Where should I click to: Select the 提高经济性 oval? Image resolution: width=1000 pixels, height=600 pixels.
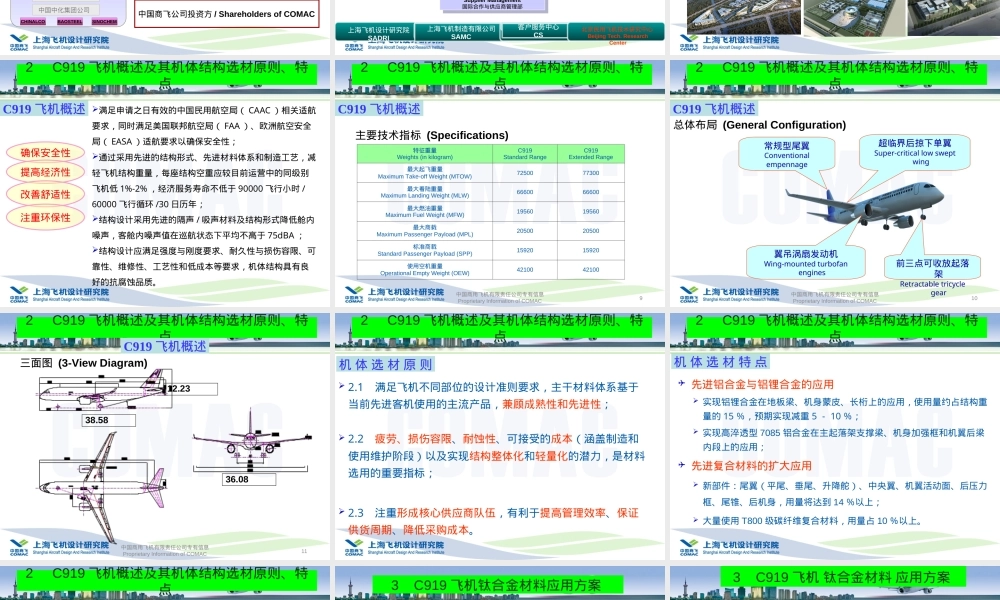point(45,172)
